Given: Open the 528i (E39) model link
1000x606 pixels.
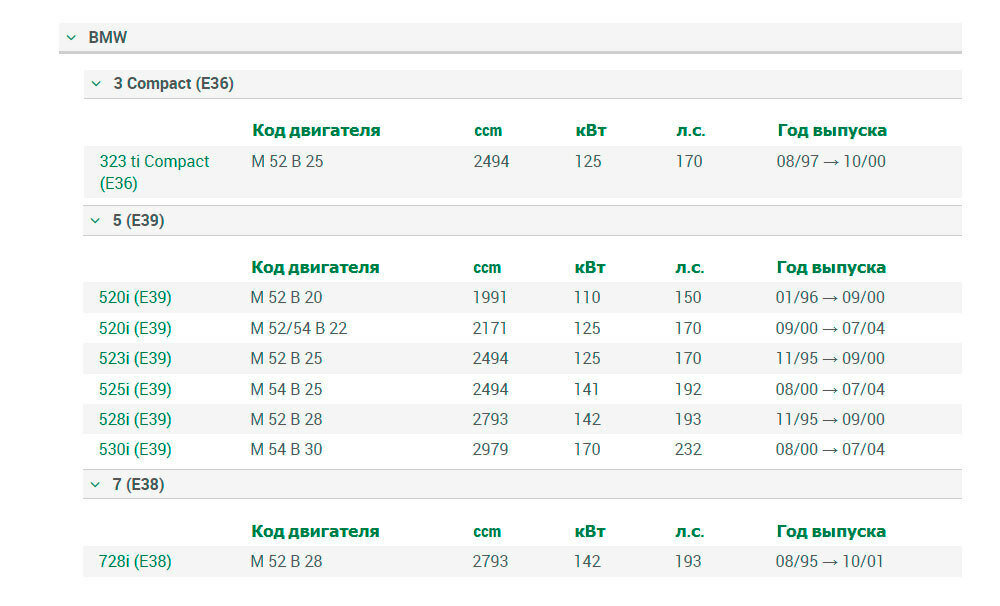Looking at the screenshot, I should (x=135, y=419).
